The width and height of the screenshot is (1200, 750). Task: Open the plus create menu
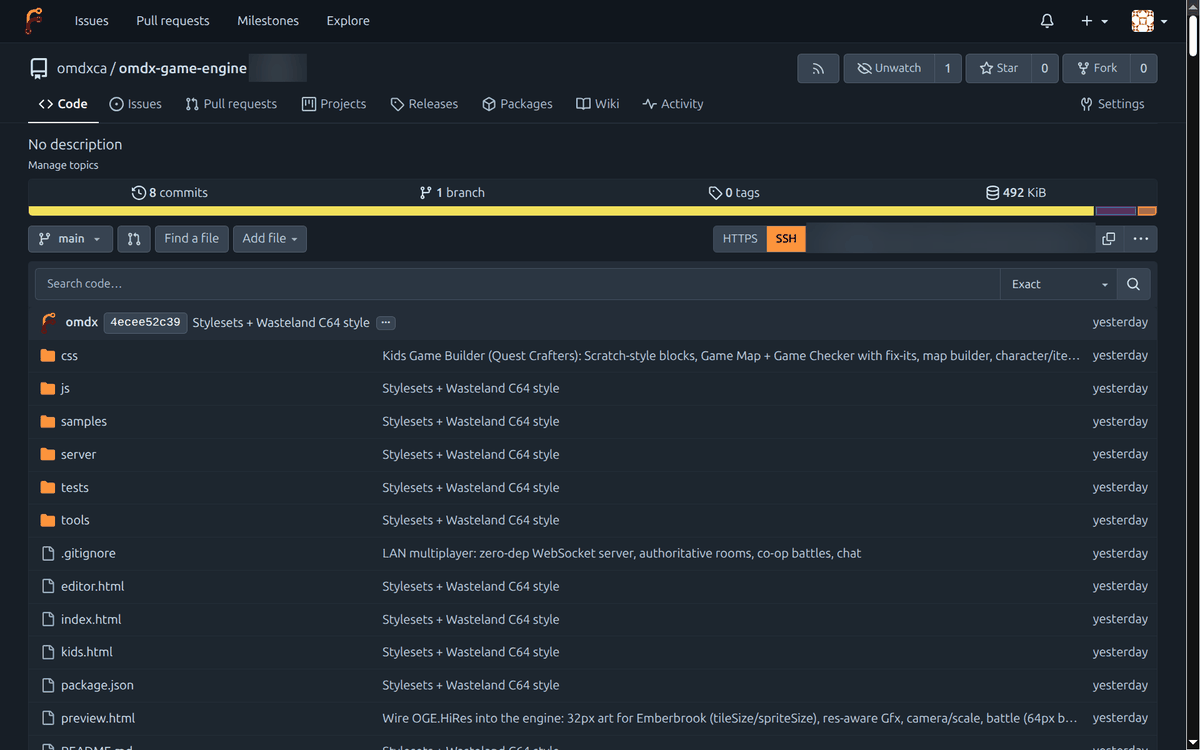(x=1094, y=20)
